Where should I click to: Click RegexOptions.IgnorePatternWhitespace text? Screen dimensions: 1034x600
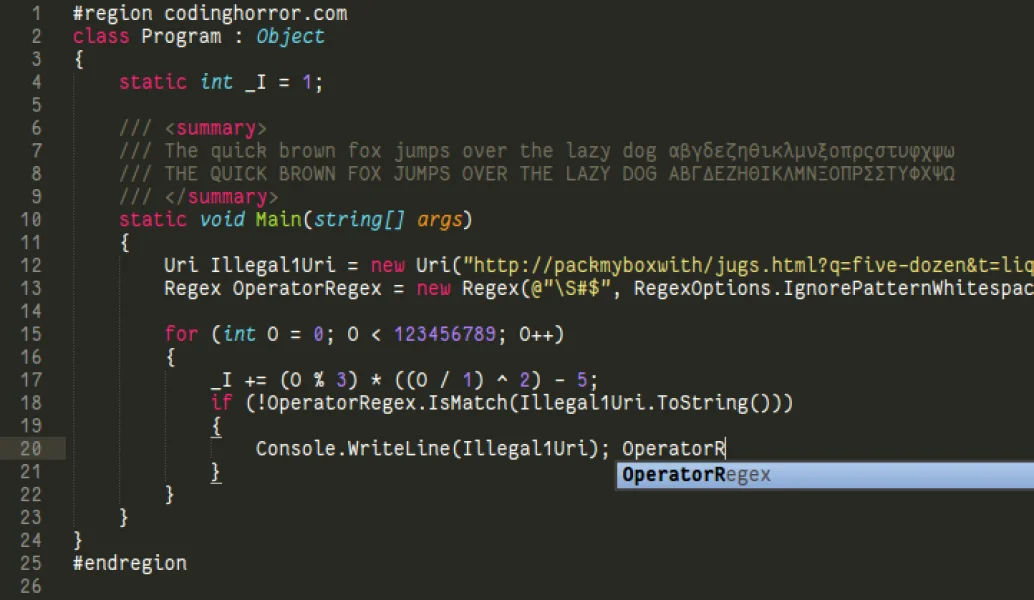tap(834, 289)
